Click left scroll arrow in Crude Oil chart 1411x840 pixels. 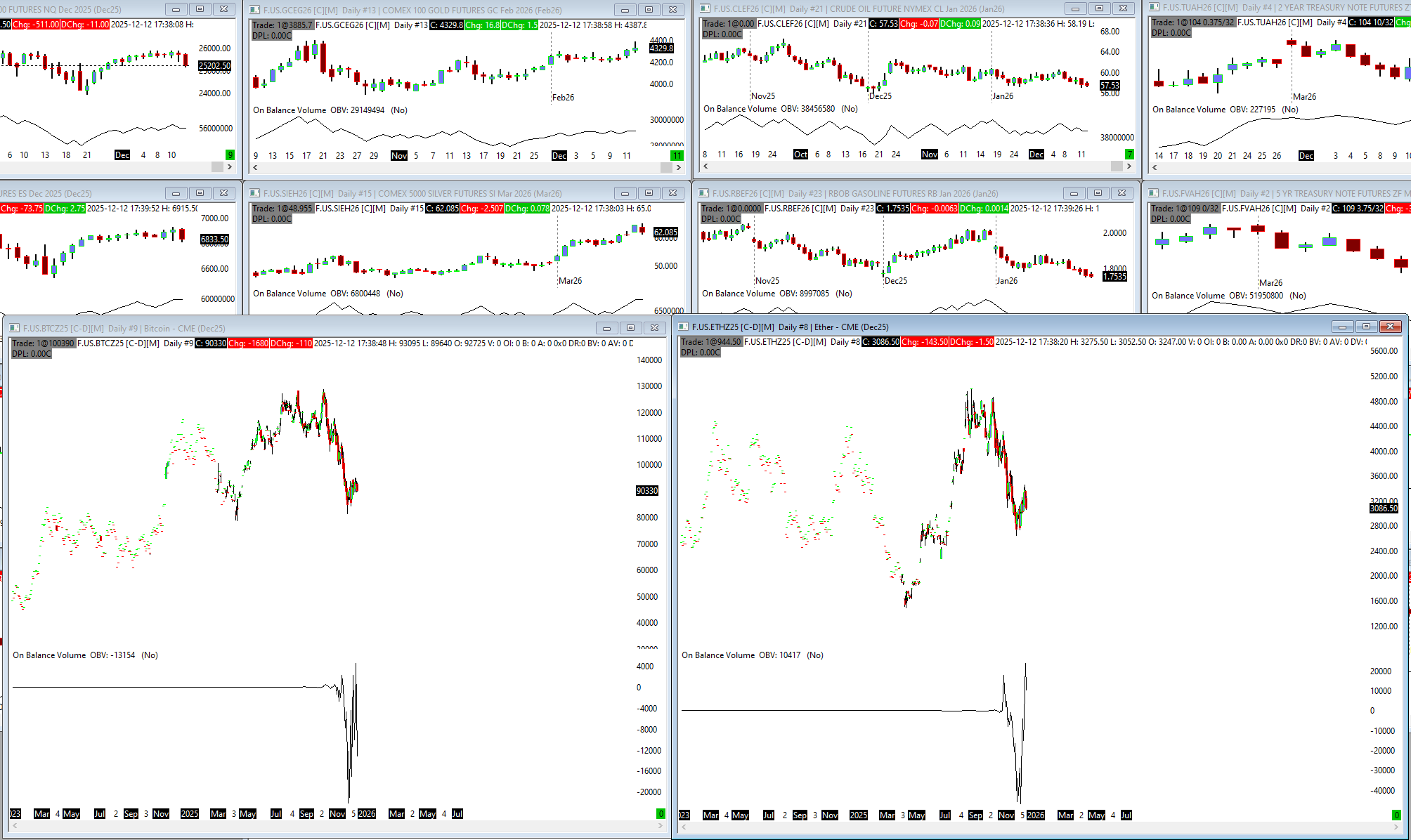coord(705,166)
